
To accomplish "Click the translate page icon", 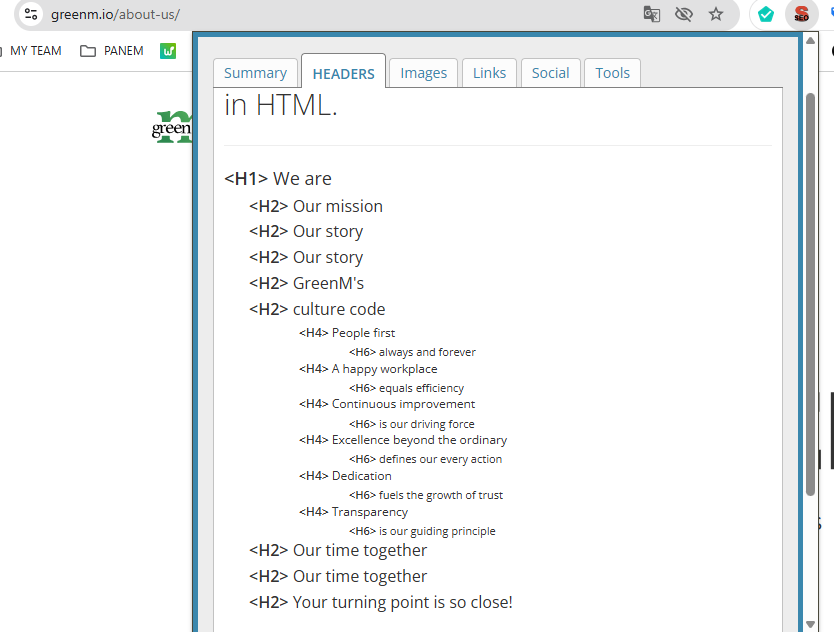I will point(652,15).
